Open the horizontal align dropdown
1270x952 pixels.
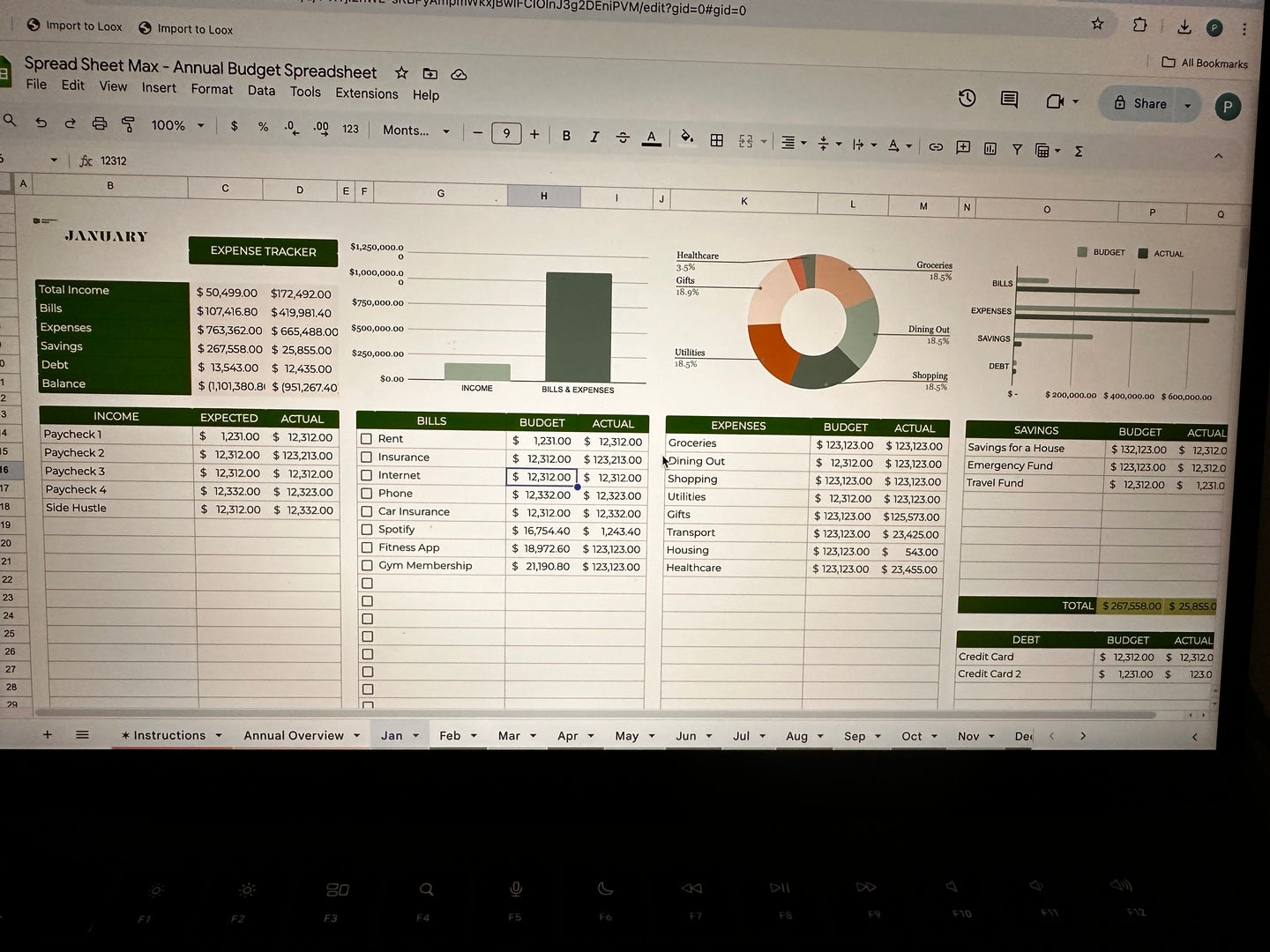[794, 143]
